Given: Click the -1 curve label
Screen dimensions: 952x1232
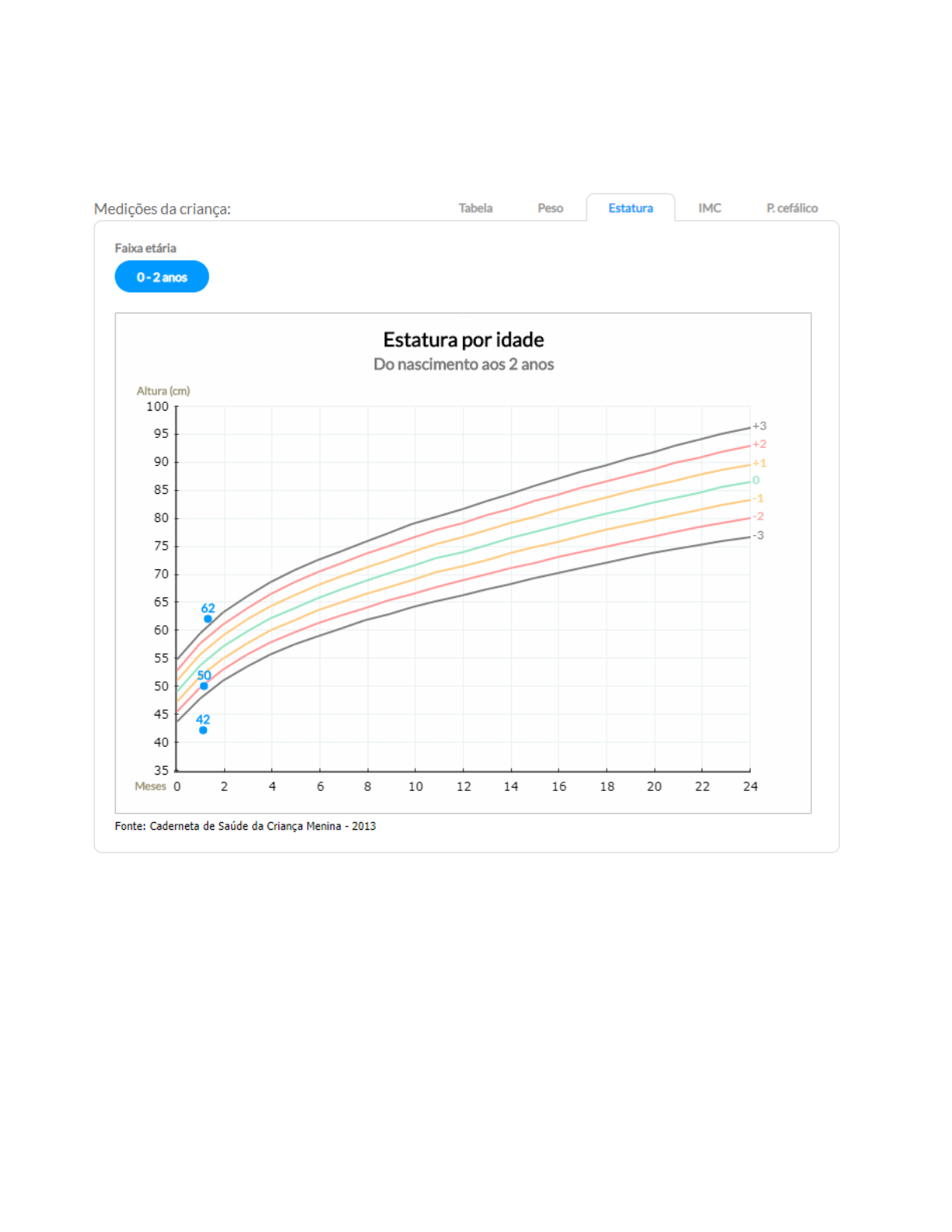Looking at the screenshot, I should (758, 499).
